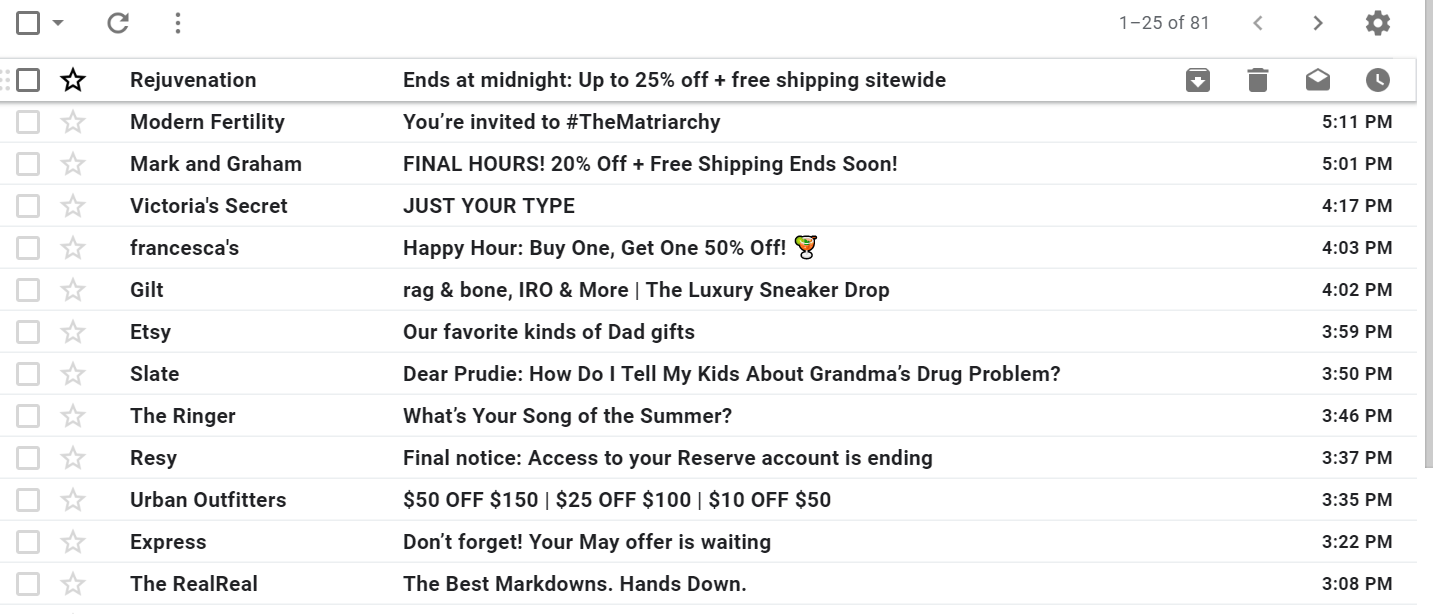The height and width of the screenshot is (614, 1433).
Task: Tick the checkbox for the Modern Fertility email
Action: coord(28,122)
